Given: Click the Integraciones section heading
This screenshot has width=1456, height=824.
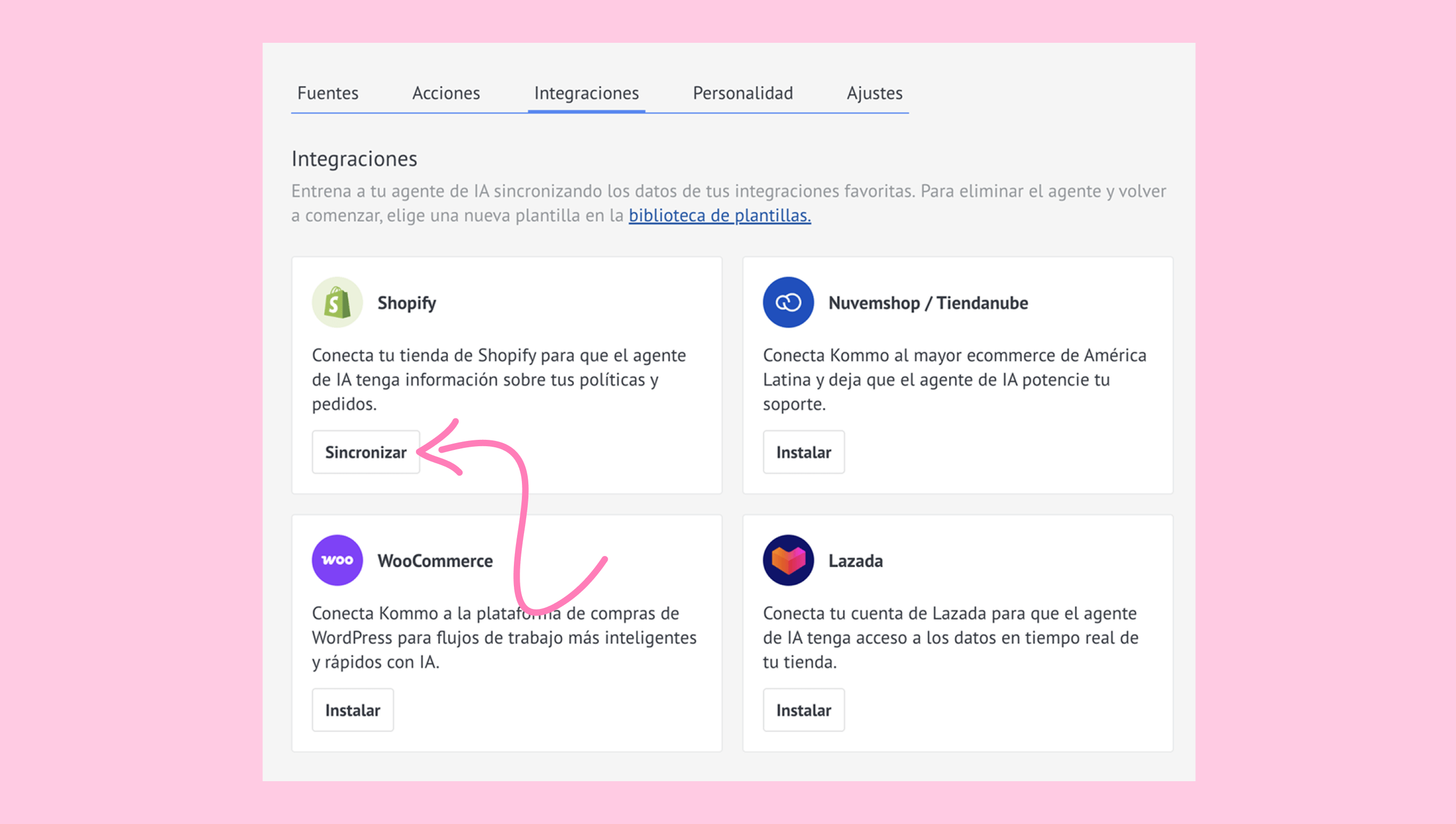Looking at the screenshot, I should pos(354,159).
